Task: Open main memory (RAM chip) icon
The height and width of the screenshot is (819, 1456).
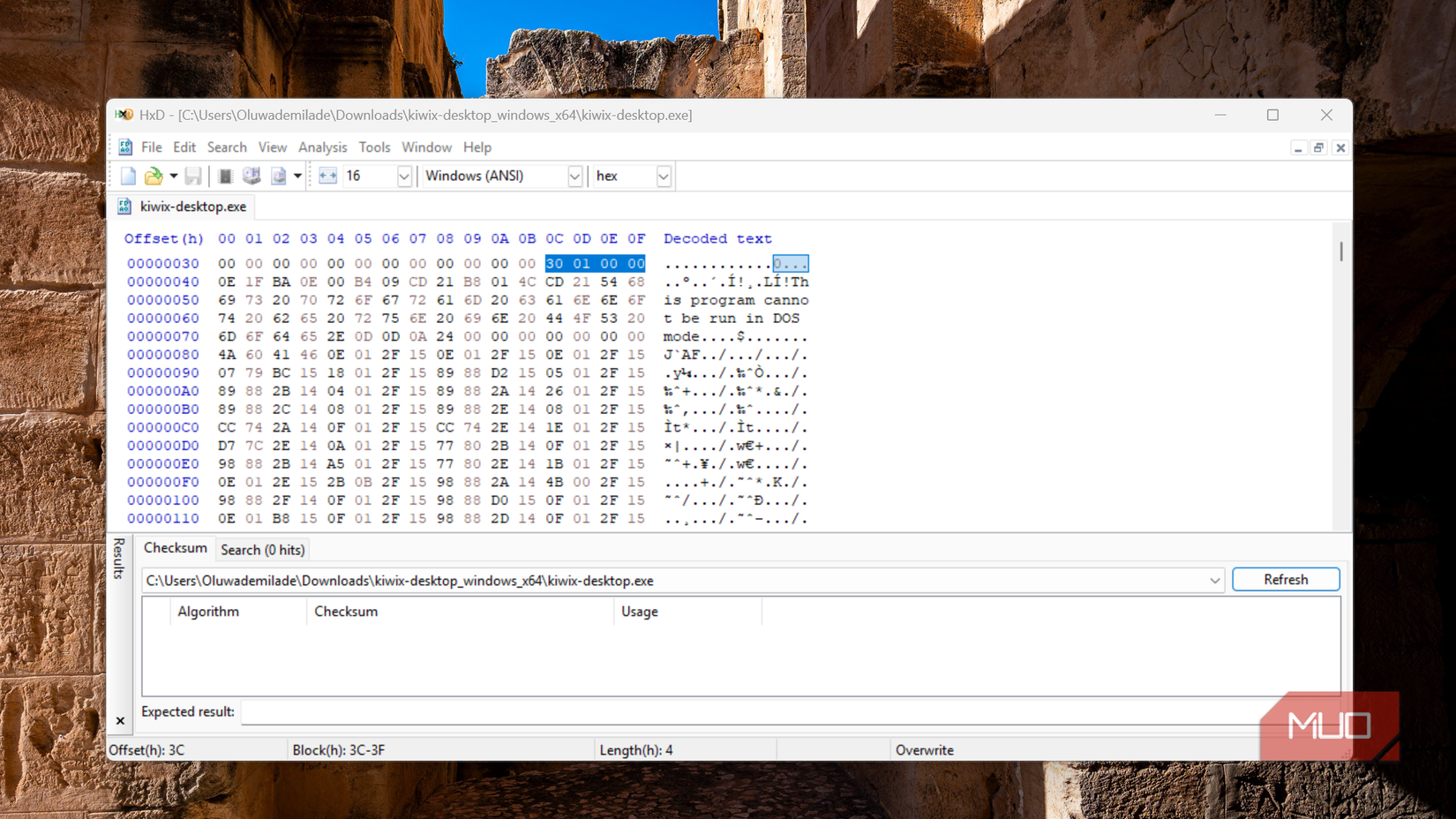Action: coord(225,176)
